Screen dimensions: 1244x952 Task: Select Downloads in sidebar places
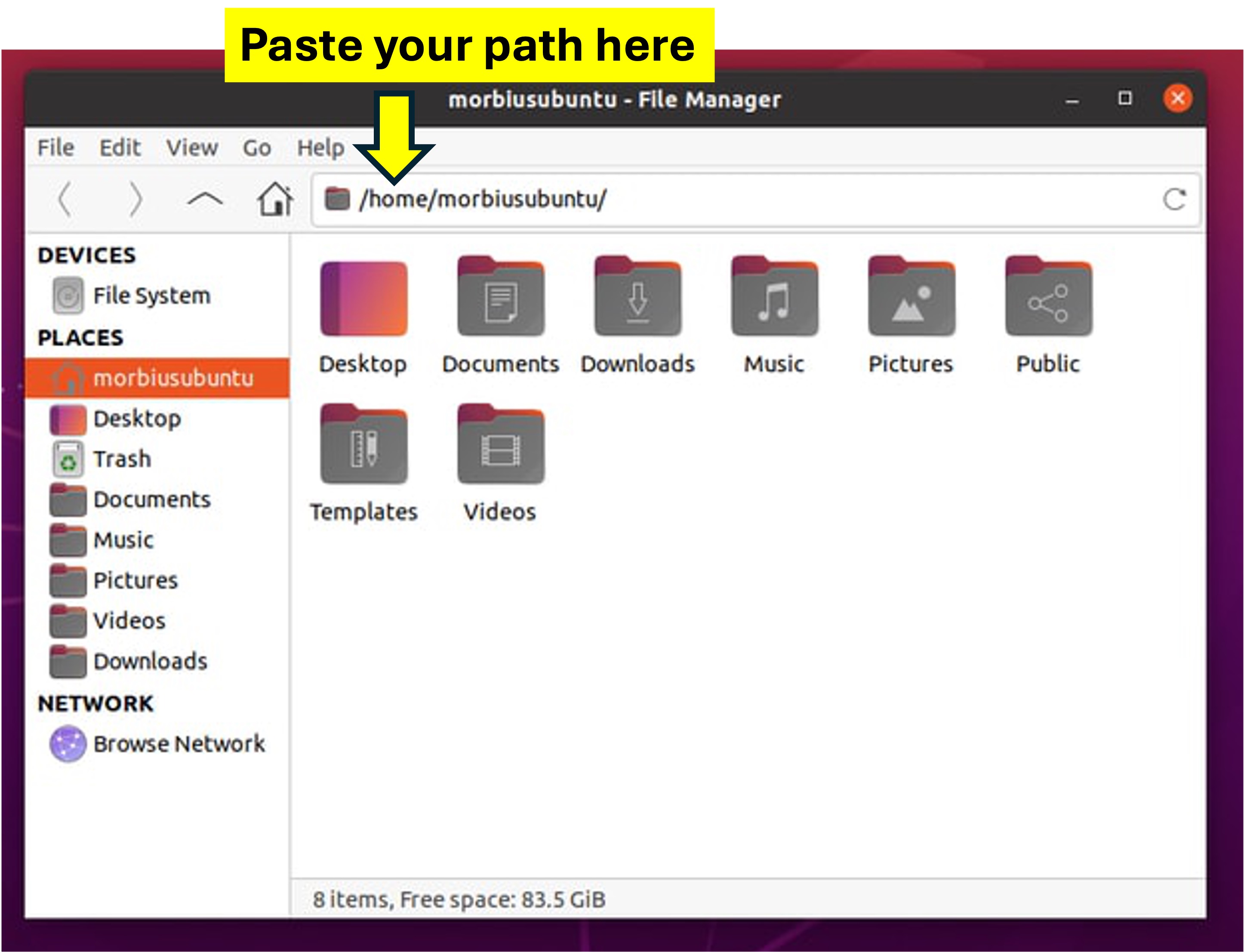click(x=157, y=662)
